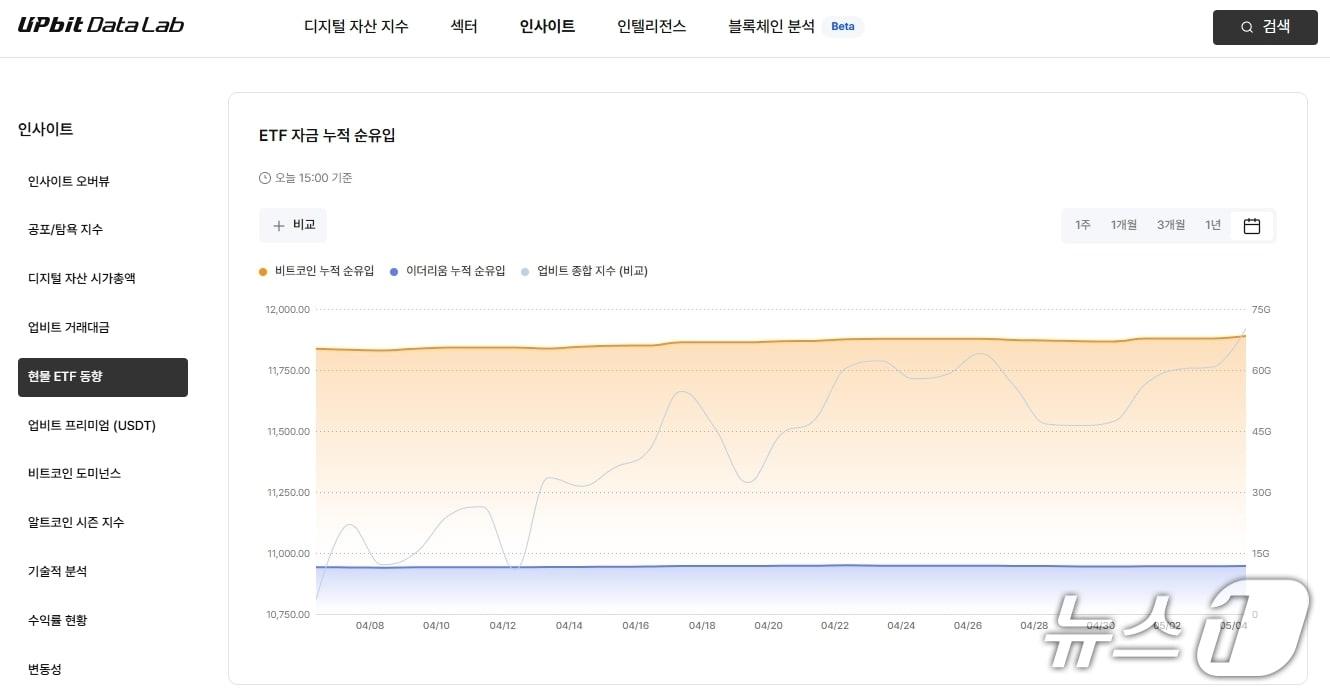Click the 30G right axis label
Screen dimensions: 1330x697
pos(1261,493)
